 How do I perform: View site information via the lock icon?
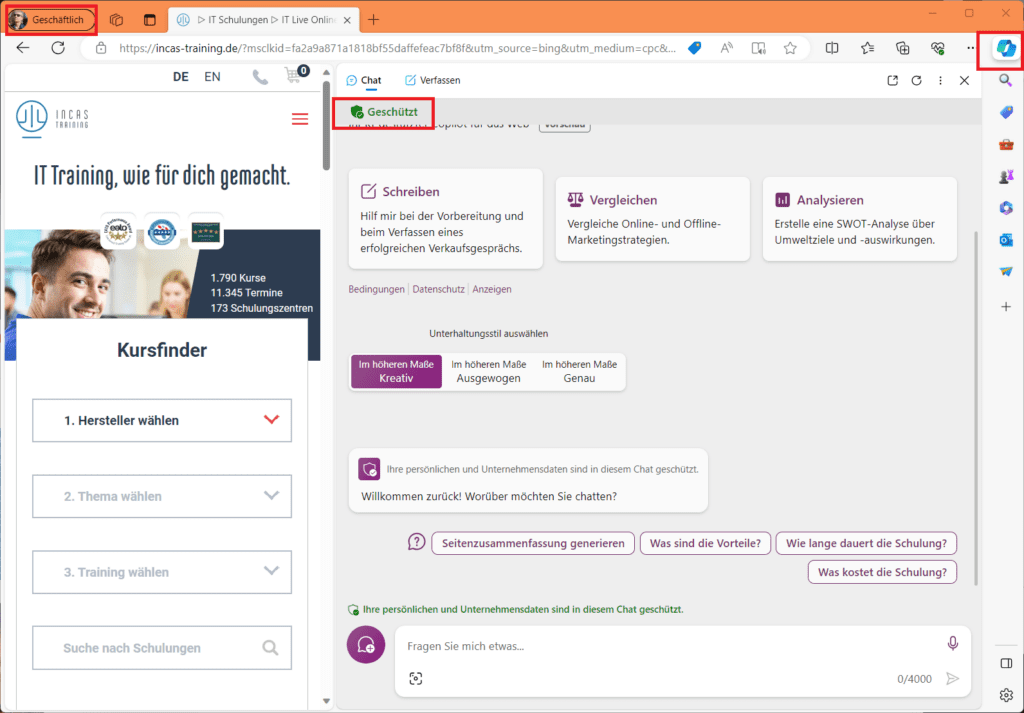[101, 48]
